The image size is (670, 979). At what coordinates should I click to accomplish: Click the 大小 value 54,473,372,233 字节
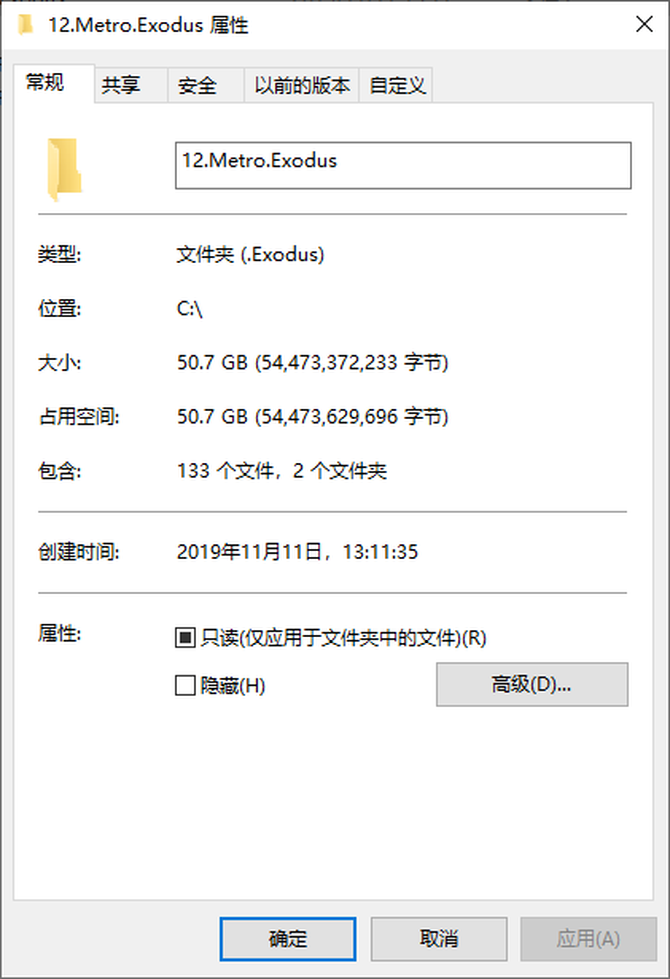[352, 363]
